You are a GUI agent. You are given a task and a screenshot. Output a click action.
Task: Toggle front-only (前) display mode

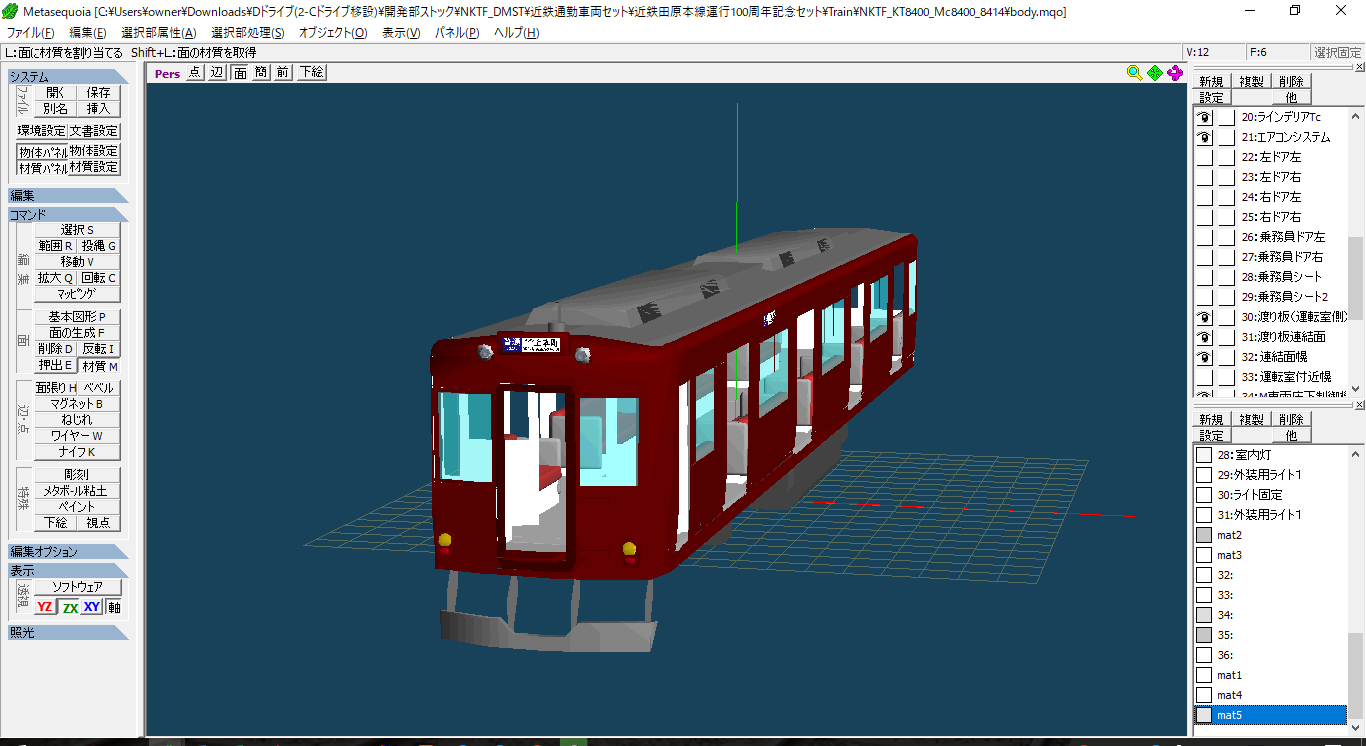coord(283,72)
